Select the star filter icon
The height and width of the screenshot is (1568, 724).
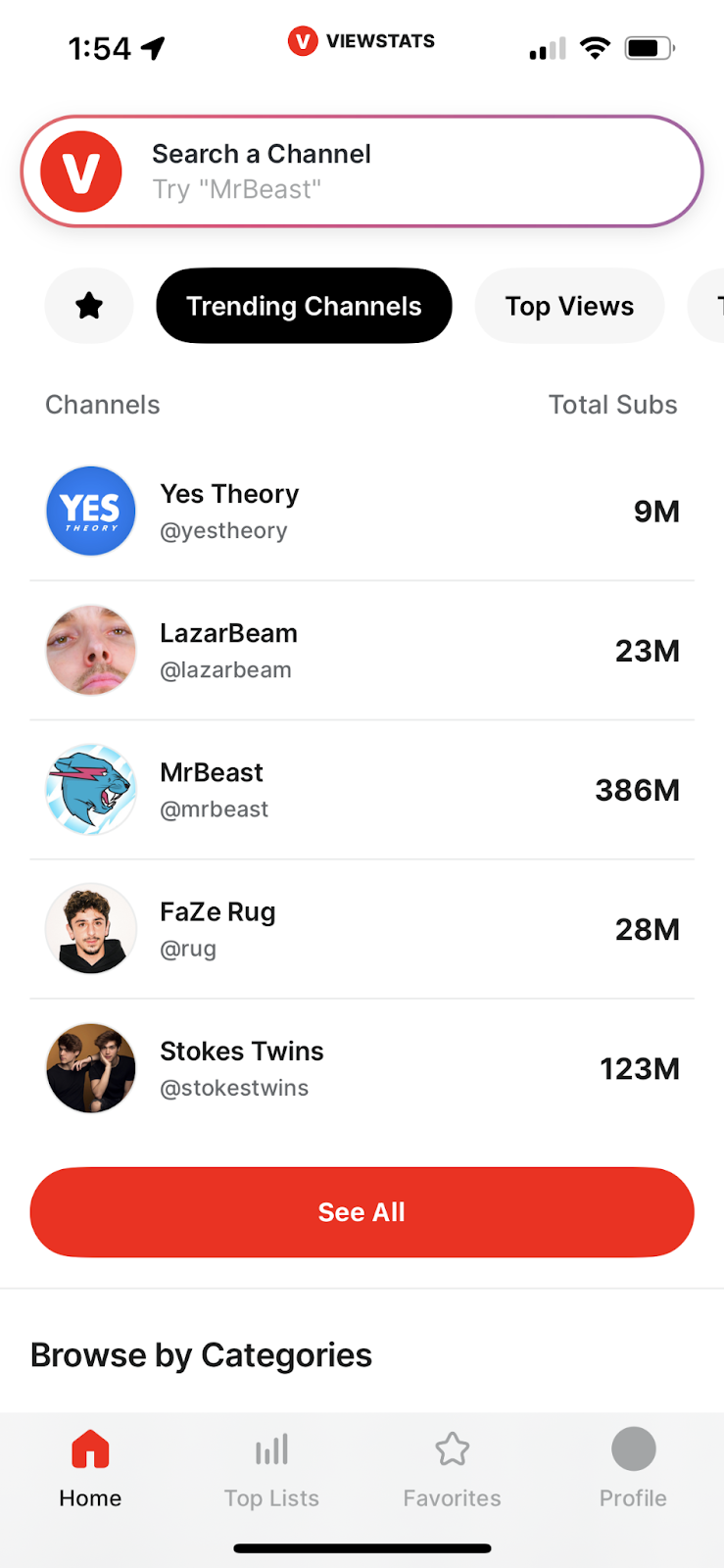coord(88,306)
